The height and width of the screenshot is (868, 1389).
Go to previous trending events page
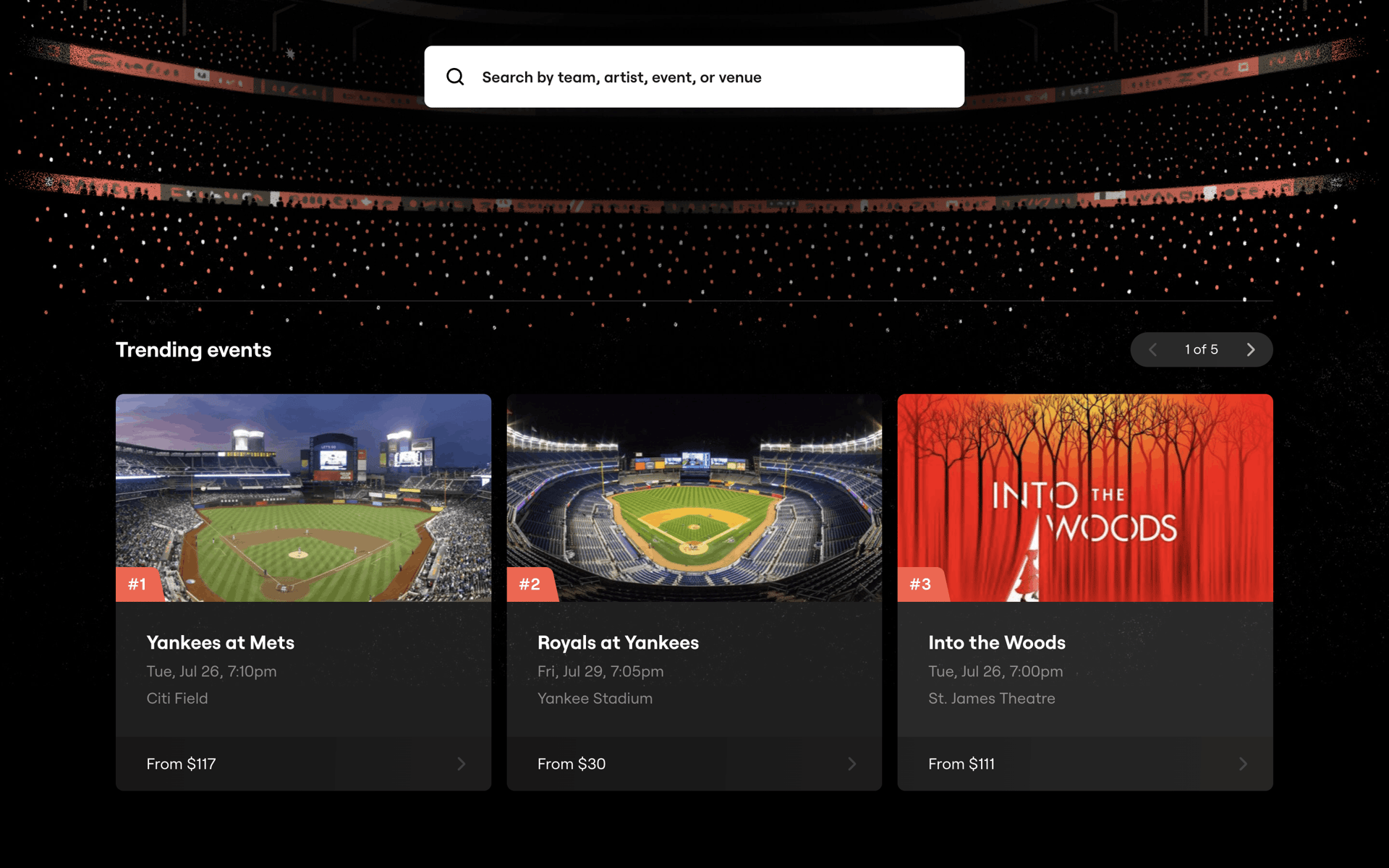[1152, 349]
